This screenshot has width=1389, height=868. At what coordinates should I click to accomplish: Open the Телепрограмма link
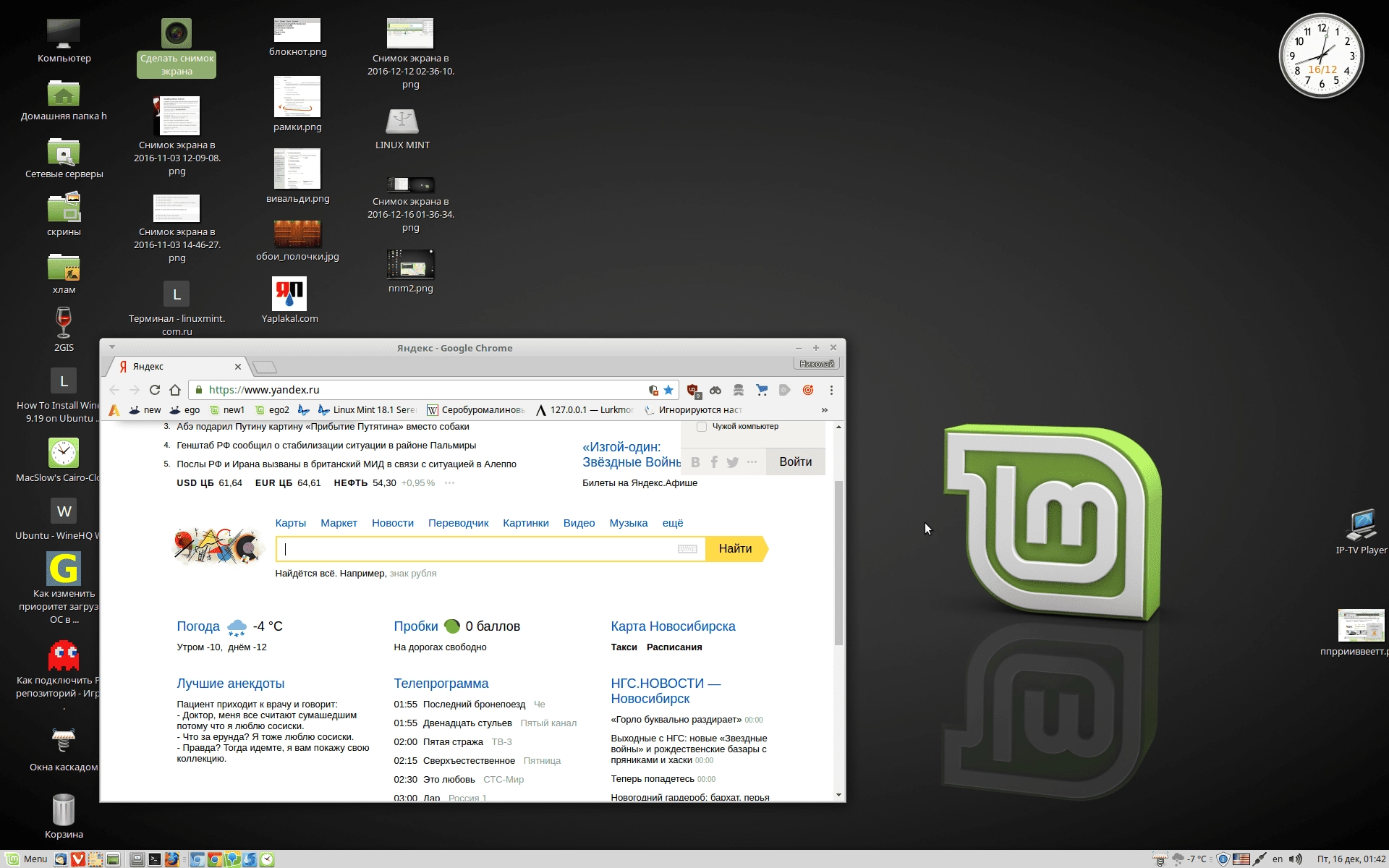coord(441,684)
